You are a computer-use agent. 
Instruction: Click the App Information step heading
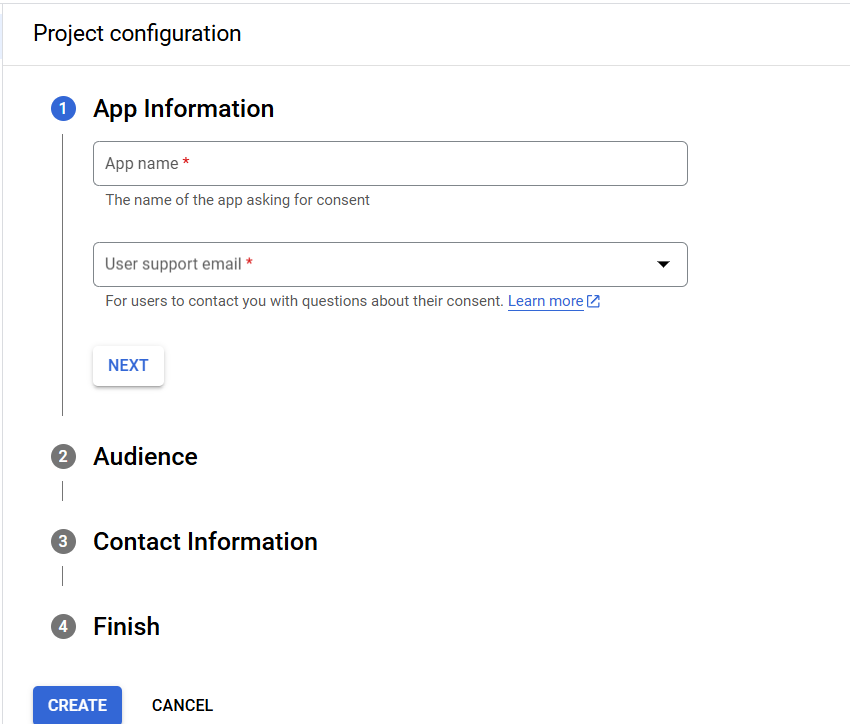(x=183, y=108)
